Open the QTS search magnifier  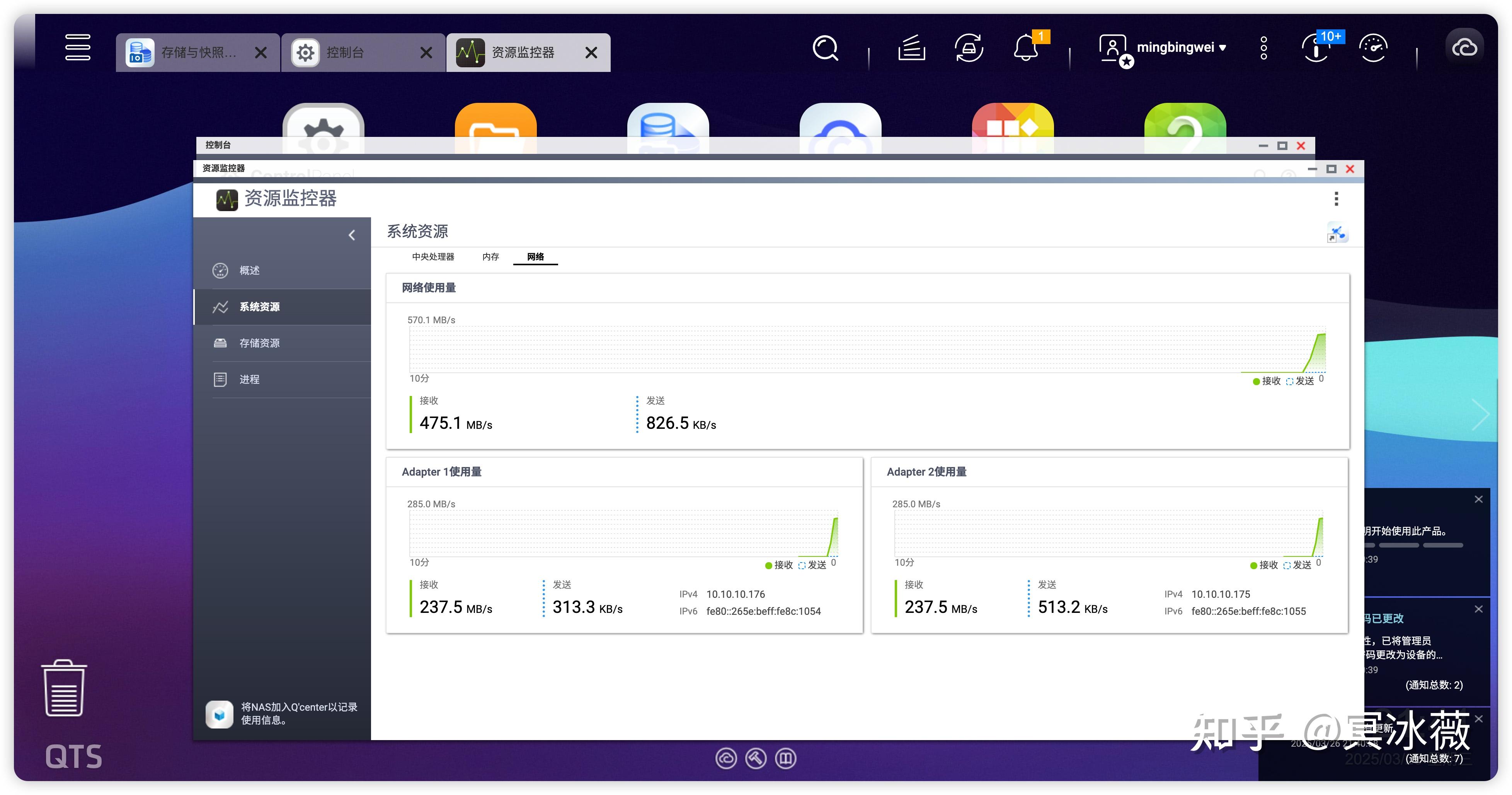coord(825,48)
